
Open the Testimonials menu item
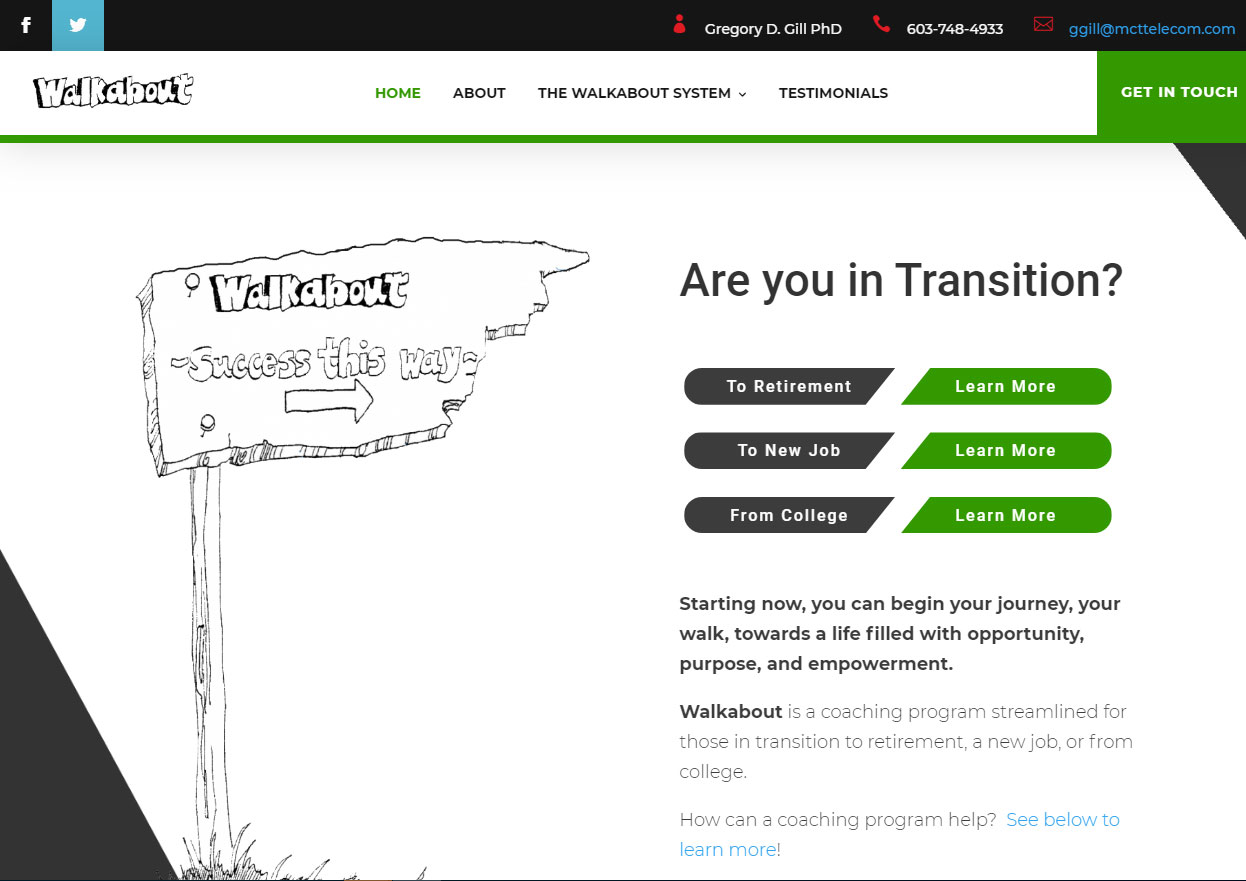(x=833, y=93)
